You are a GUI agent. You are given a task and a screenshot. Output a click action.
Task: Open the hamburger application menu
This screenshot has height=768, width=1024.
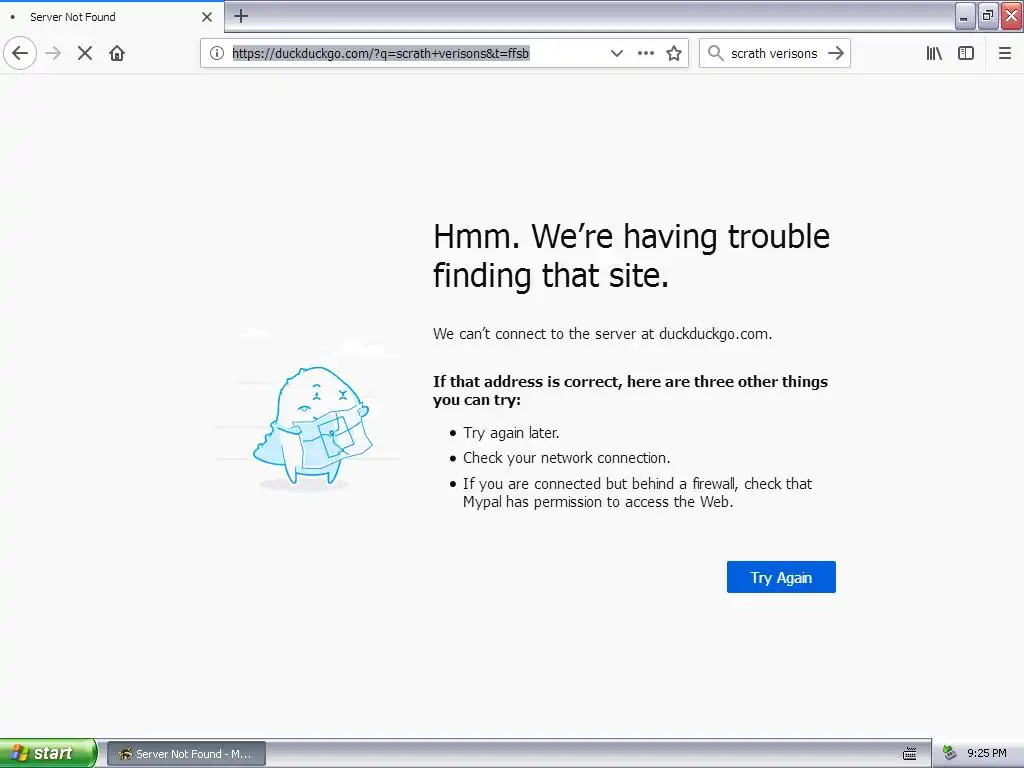[1005, 53]
